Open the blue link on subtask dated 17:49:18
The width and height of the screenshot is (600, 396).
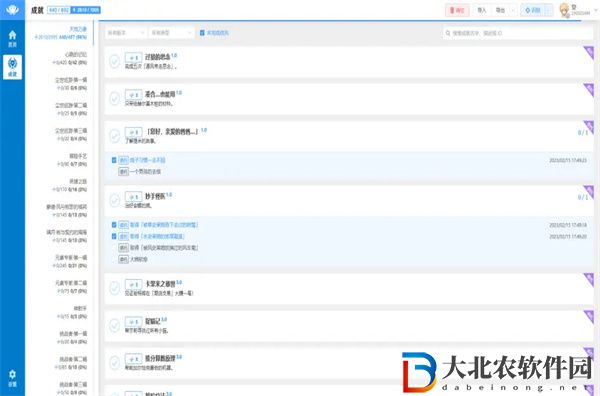pyautogui.click(x=164, y=225)
